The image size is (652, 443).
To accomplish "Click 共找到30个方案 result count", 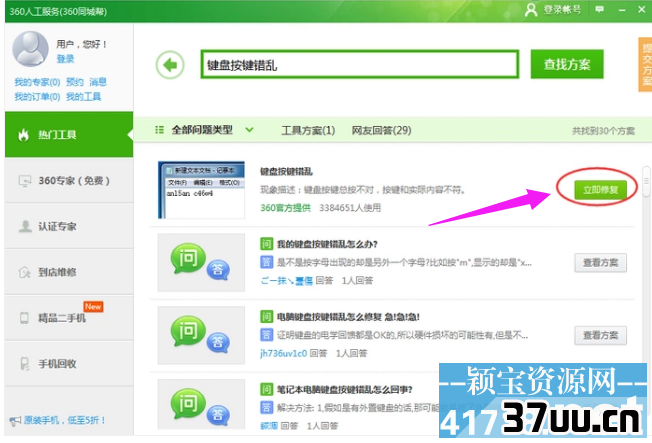I will (603, 131).
